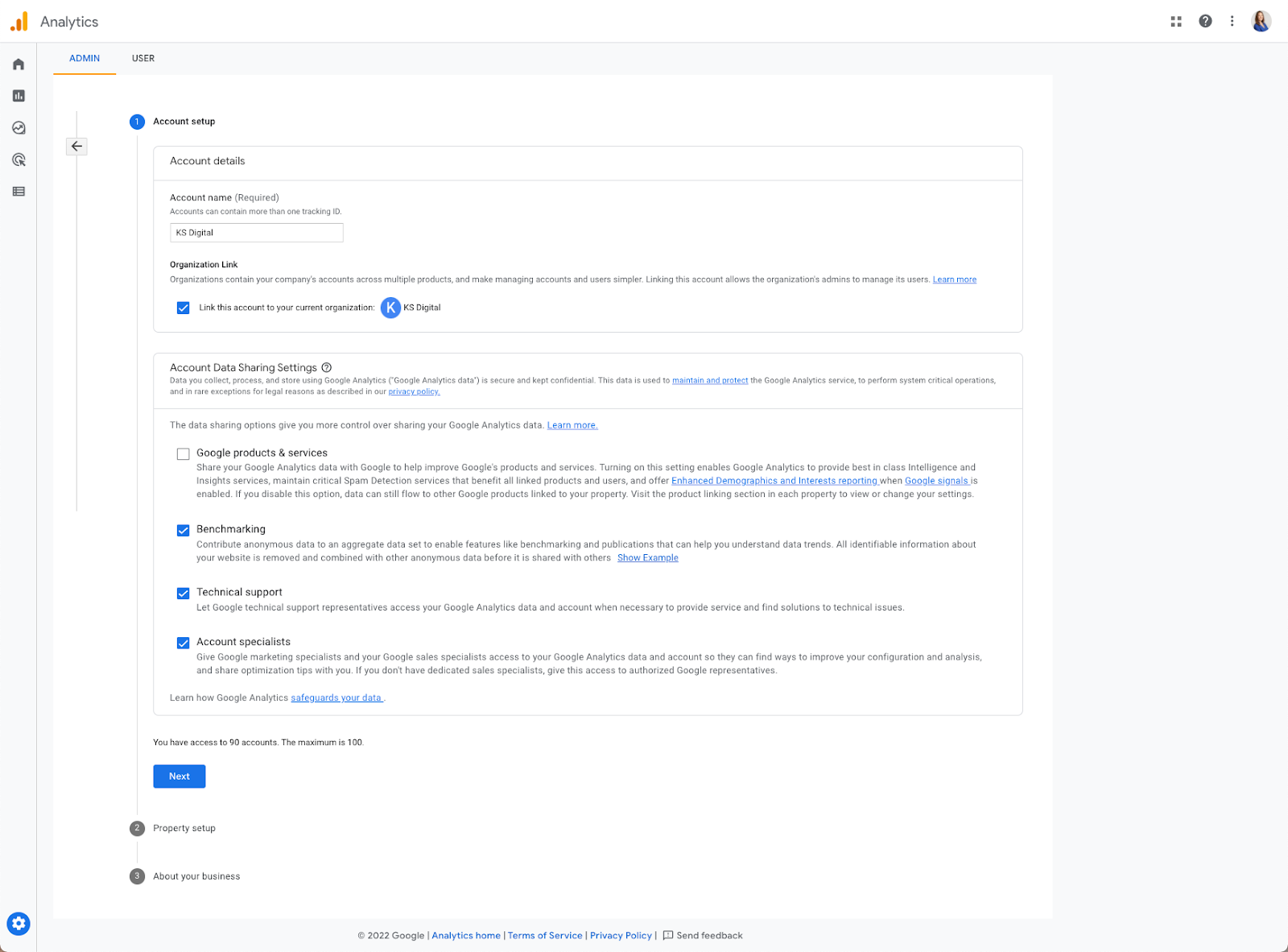Uncheck Link this account to organization
The image size is (1288, 952).
184,308
